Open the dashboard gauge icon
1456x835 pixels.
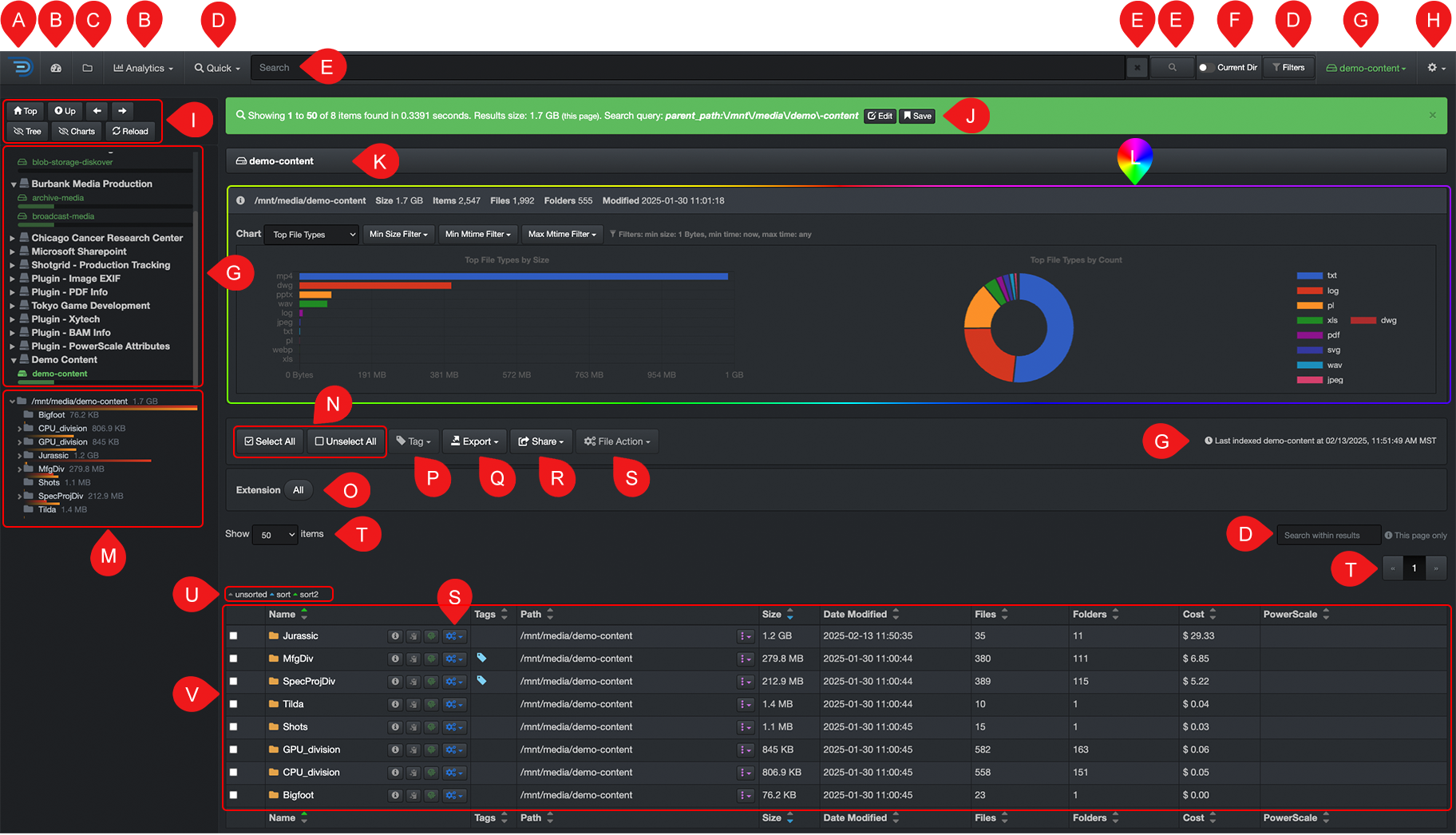[56, 68]
